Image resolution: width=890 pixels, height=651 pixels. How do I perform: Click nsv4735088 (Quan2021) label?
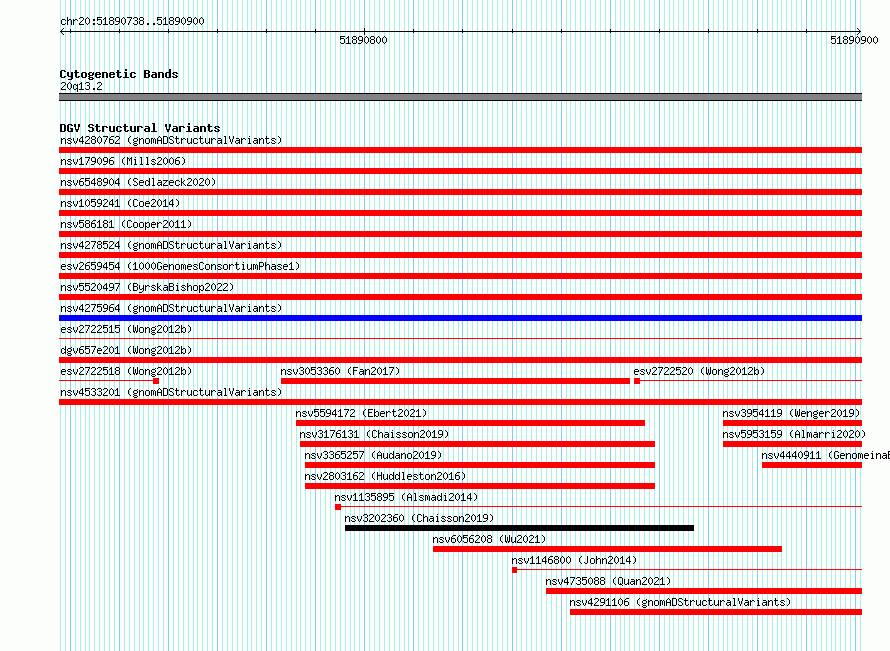[608, 581]
